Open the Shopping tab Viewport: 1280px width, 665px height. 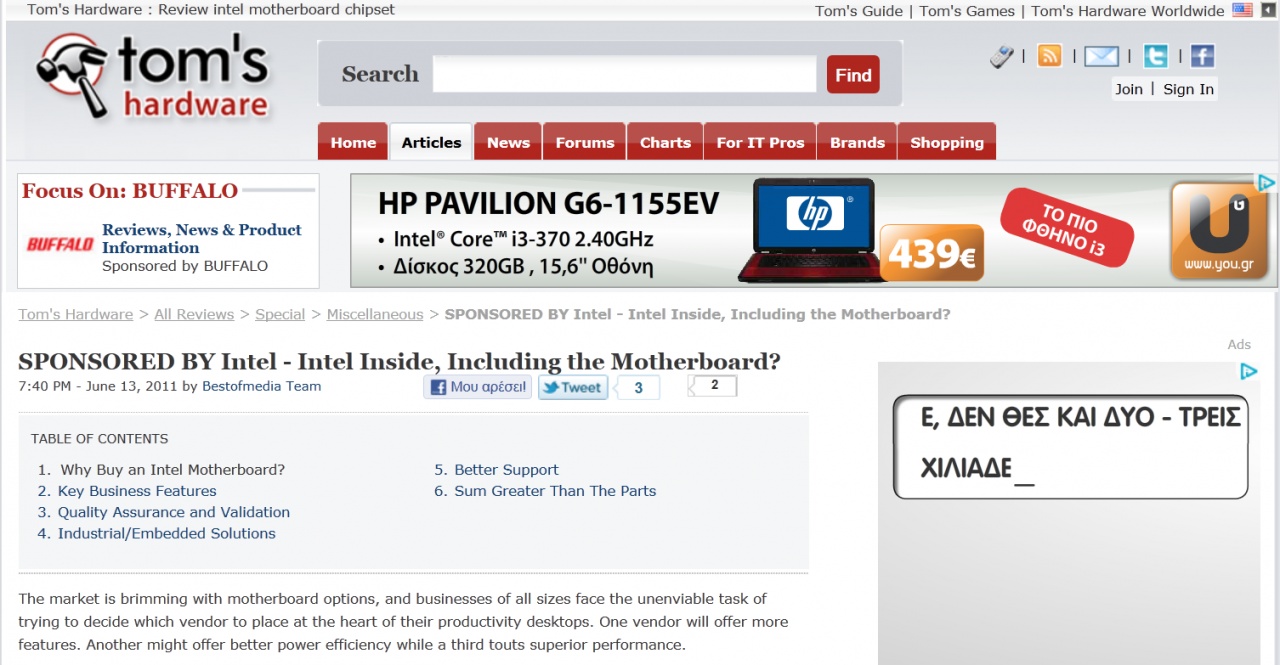(947, 142)
